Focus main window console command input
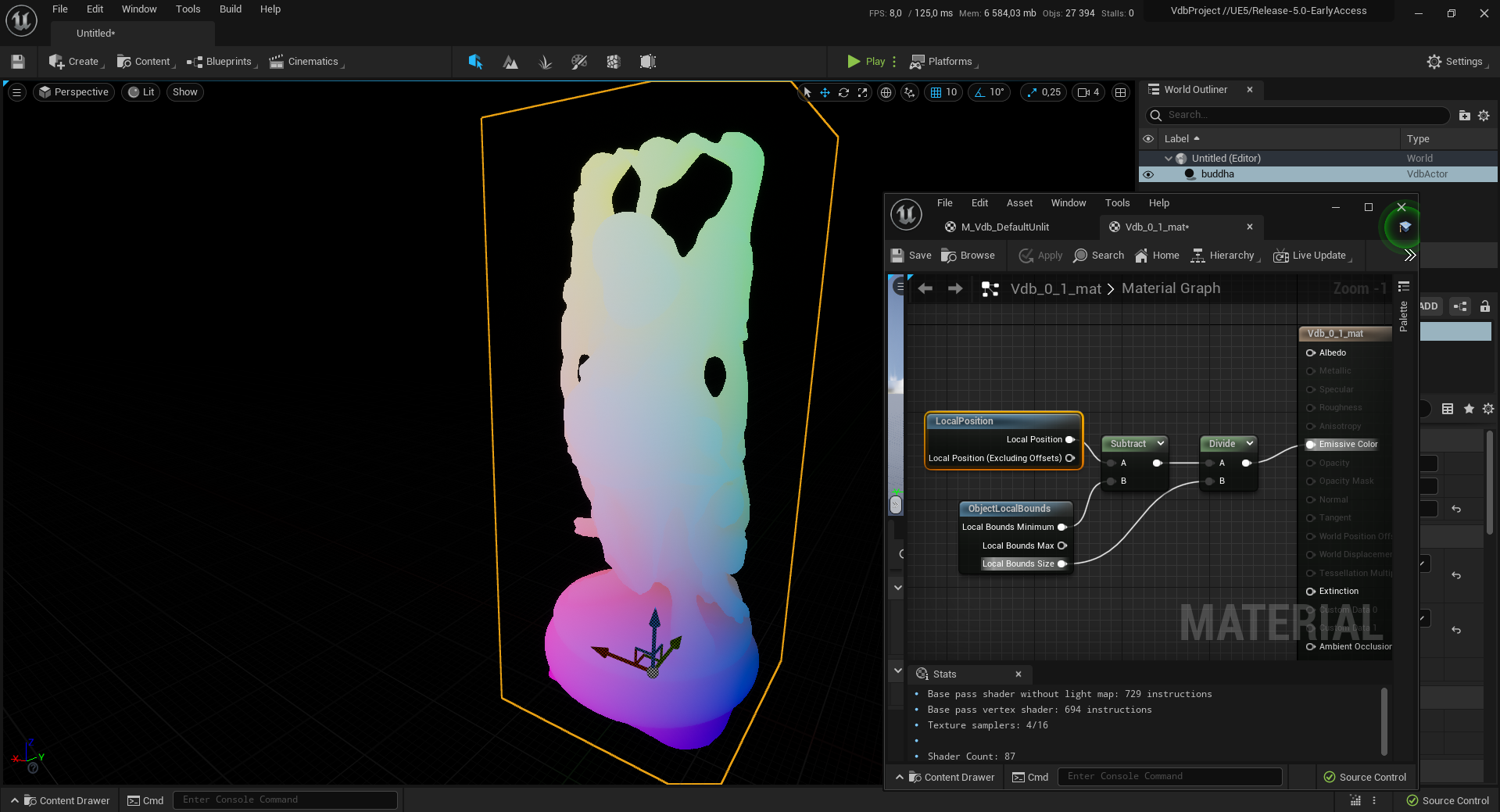This screenshot has height=812, width=1500. [x=285, y=800]
